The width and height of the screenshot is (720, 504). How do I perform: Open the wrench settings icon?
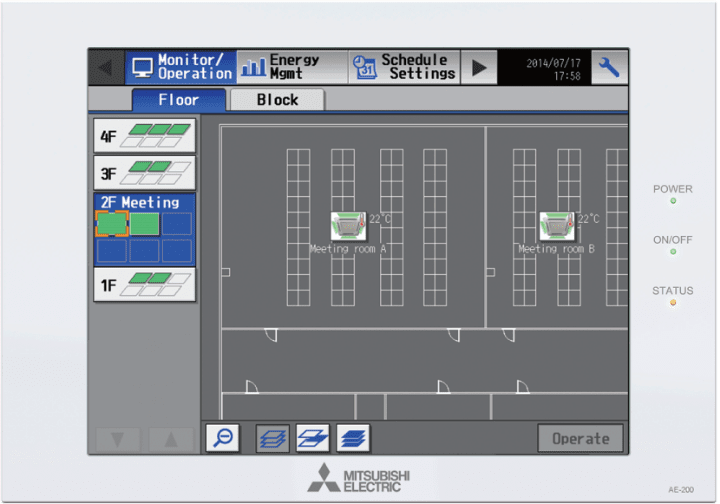[609, 67]
